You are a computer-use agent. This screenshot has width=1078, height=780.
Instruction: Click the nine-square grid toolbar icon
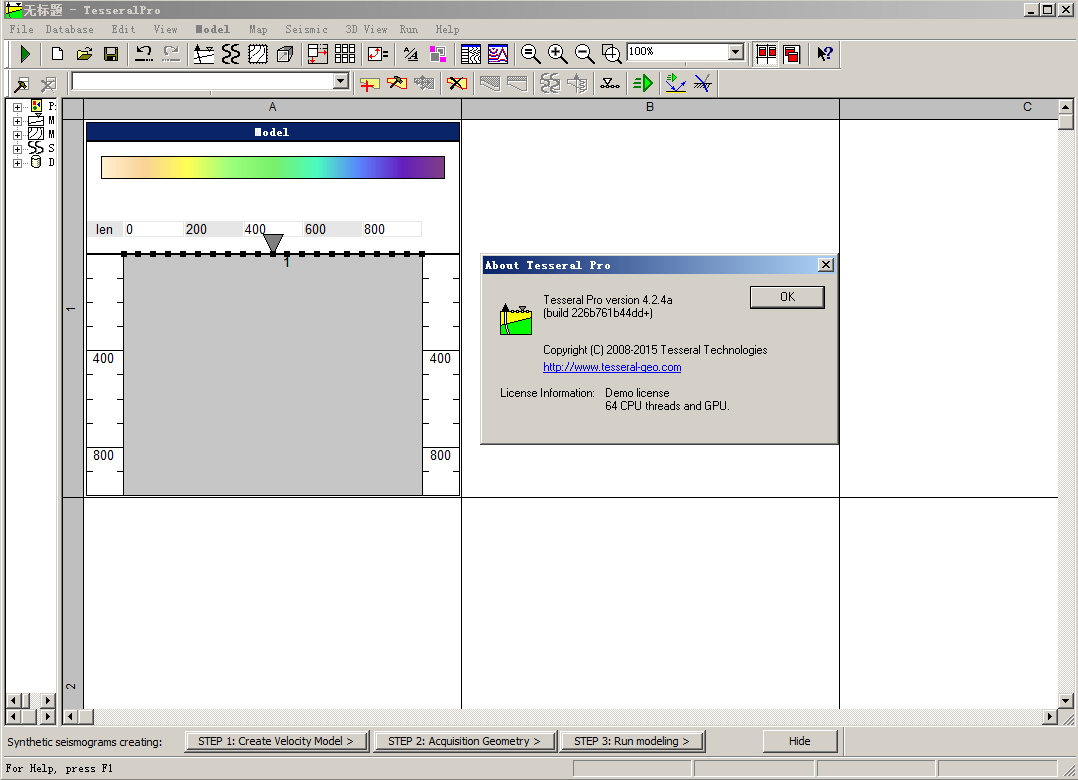pos(345,54)
